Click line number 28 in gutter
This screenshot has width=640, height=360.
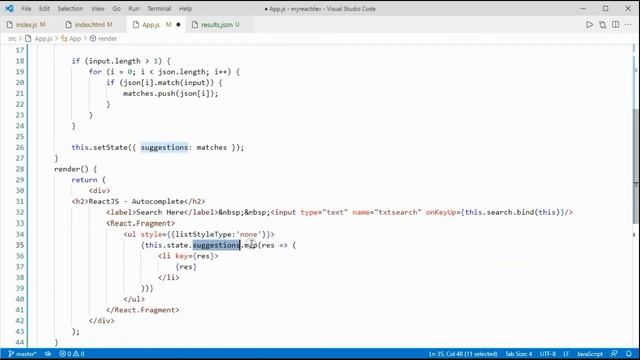pos(20,169)
